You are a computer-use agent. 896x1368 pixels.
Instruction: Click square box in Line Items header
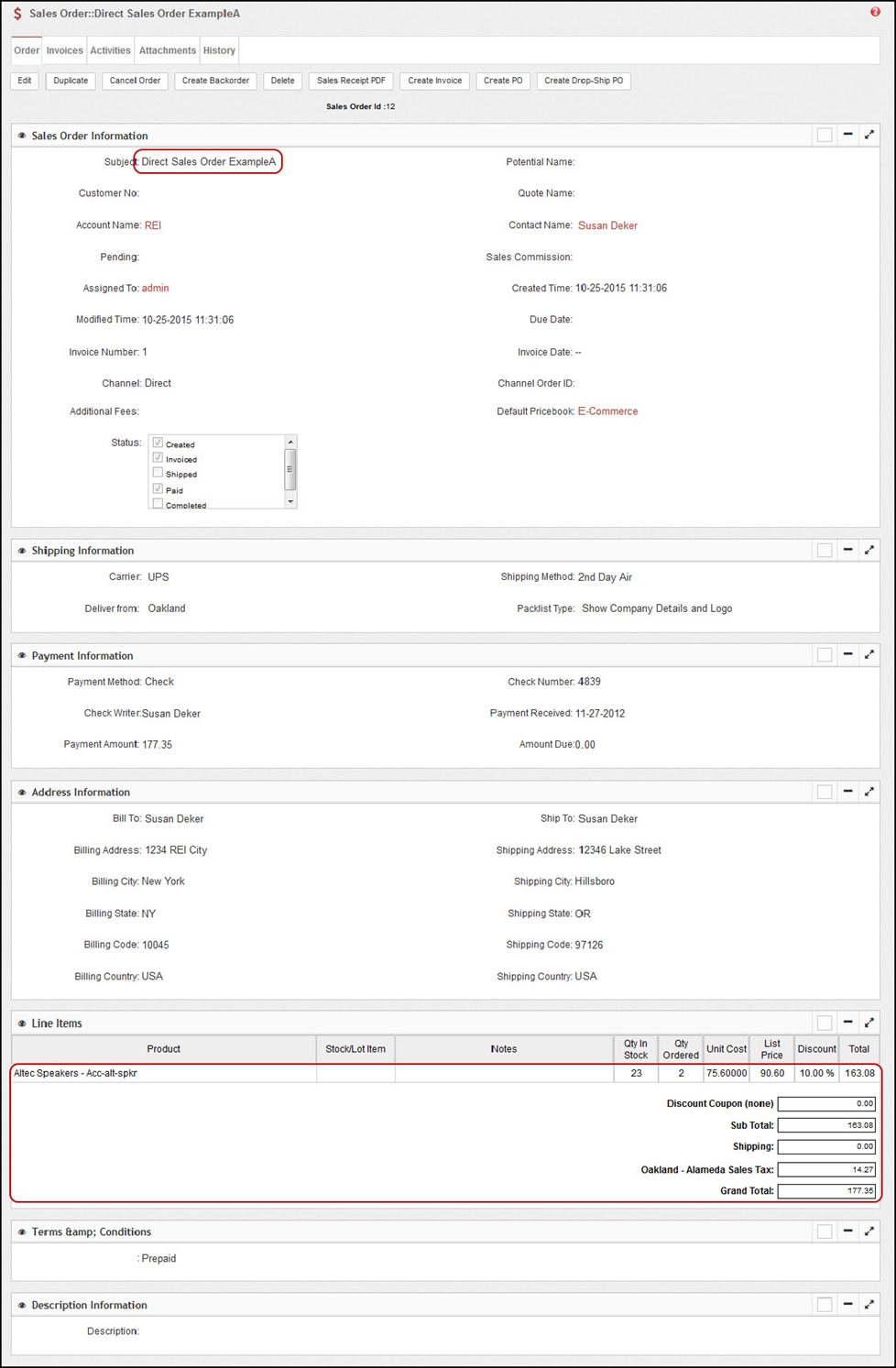(x=825, y=1023)
